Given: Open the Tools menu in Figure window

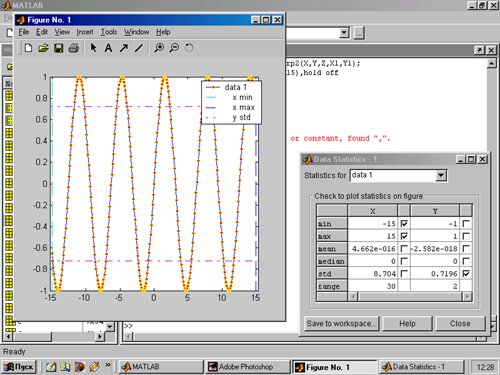Looking at the screenshot, I should [x=109, y=32].
